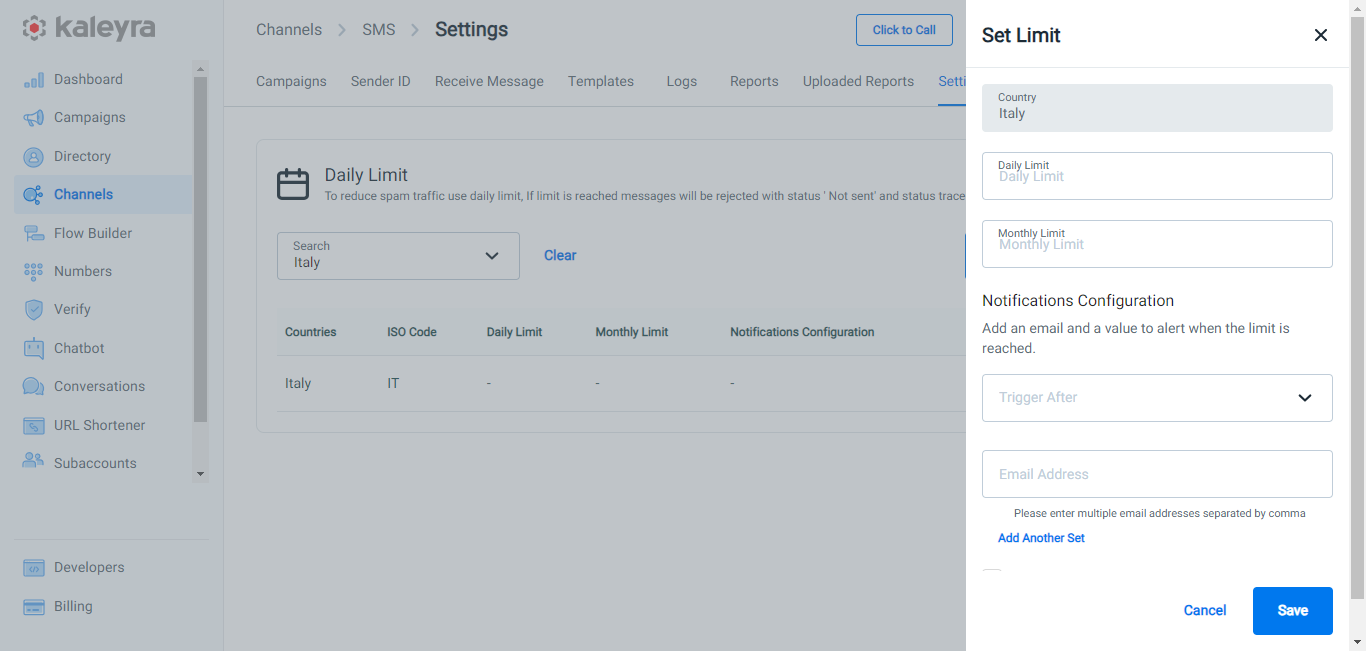Click the ISO Code column header
The image size is (1366, 651).
click(x=412, y=332)
